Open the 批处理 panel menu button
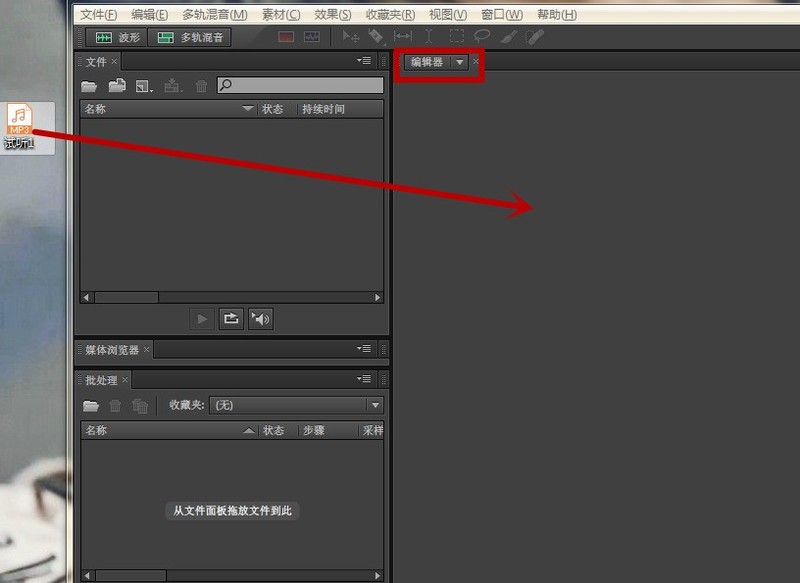 (x=363, y=380)
